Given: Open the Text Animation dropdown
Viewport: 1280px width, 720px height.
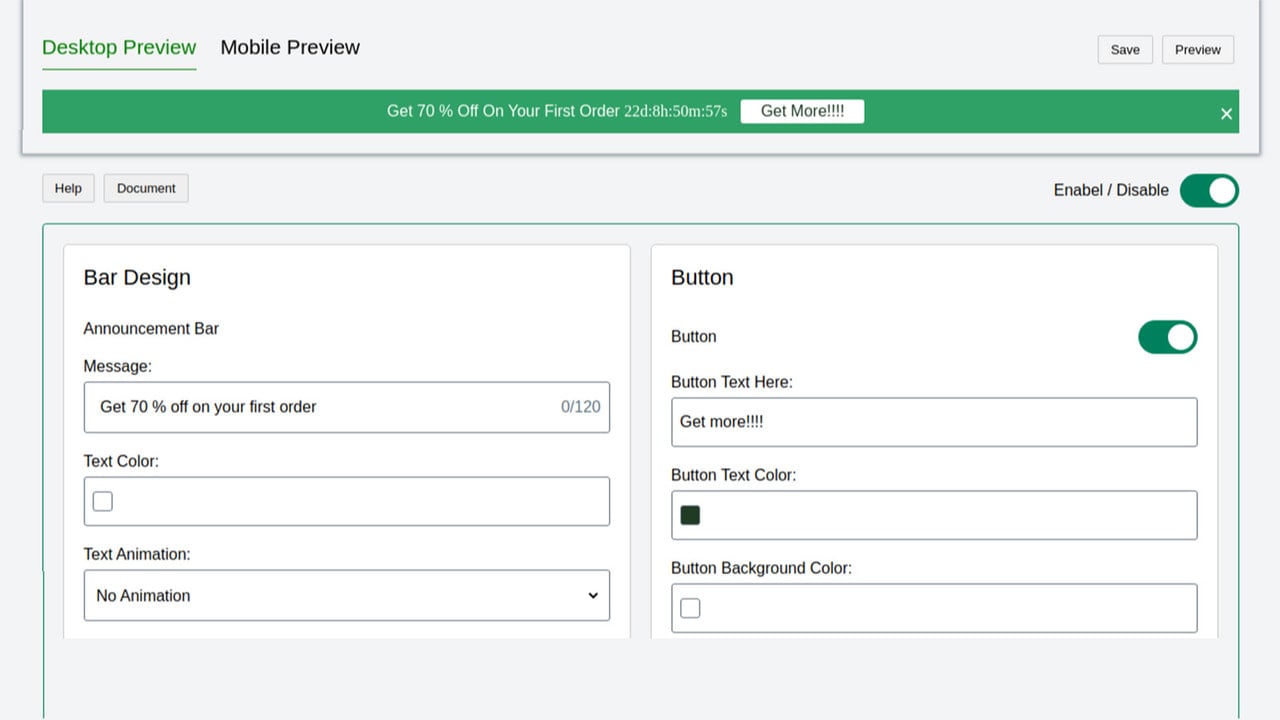Looking at the screenshot, I should coord(346,595).
